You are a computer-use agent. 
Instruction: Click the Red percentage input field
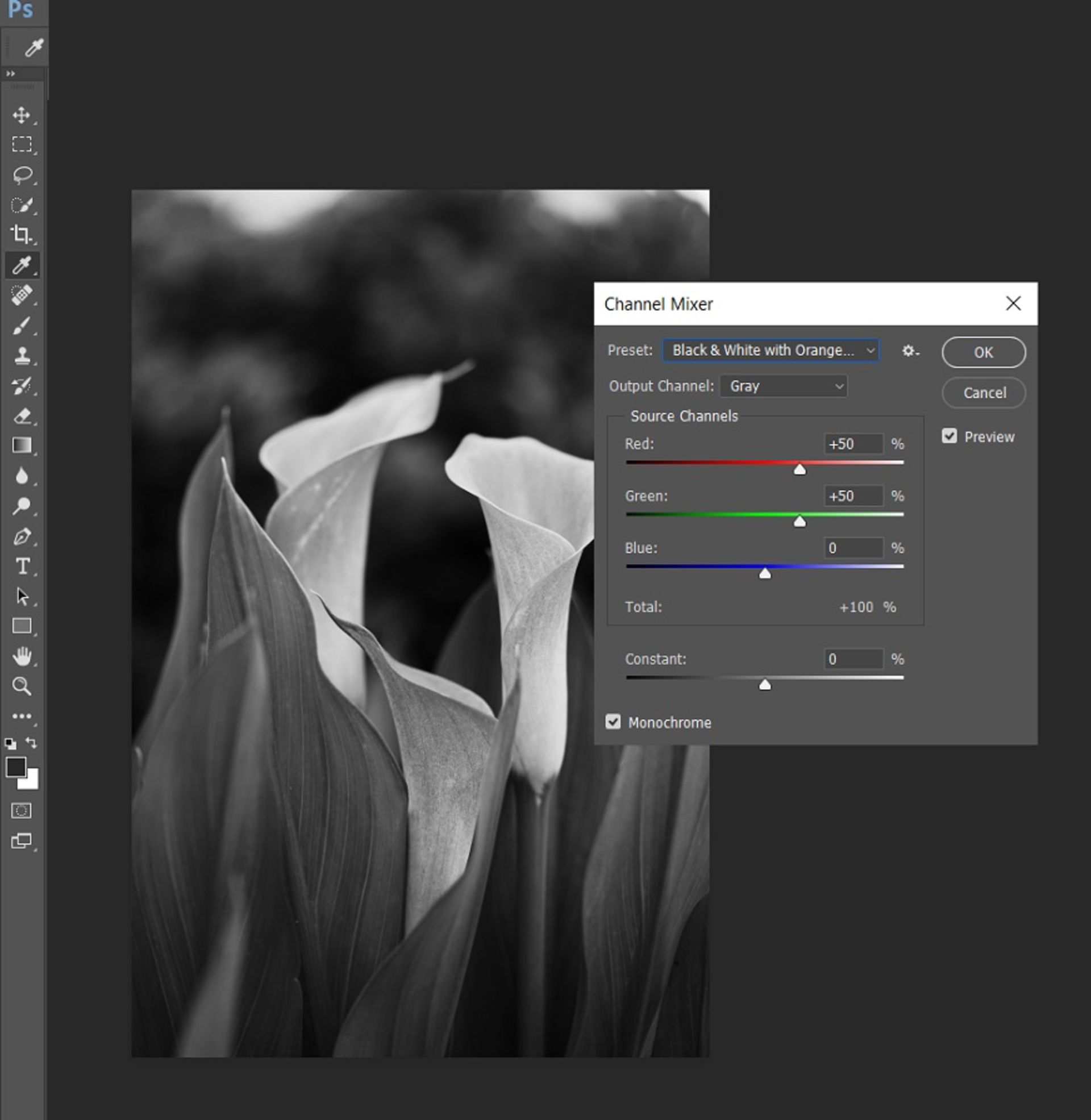(853, 444)
